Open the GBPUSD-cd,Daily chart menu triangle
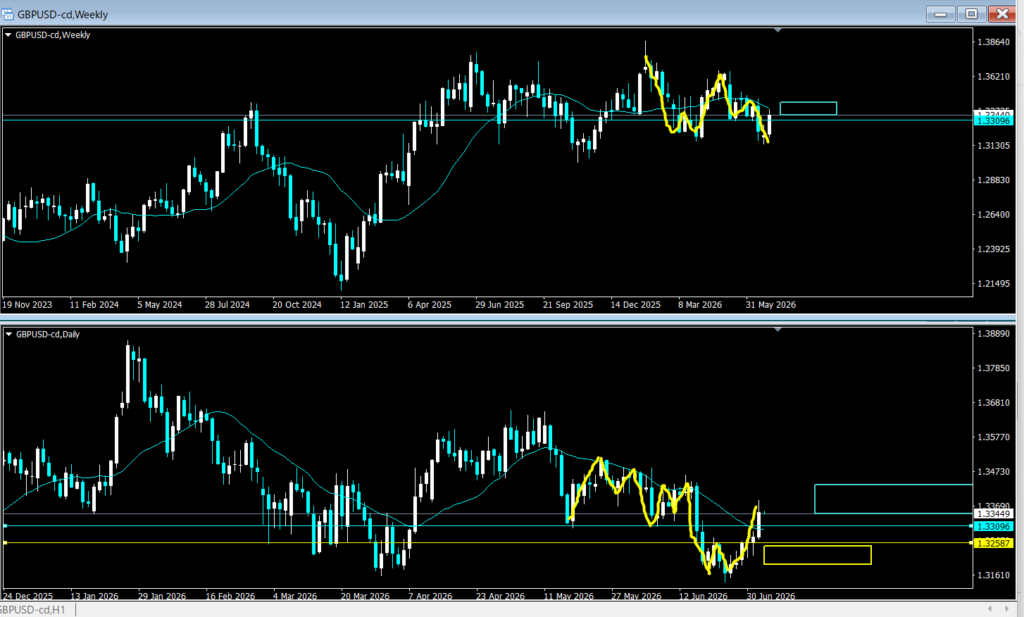Viewport: 1024px width, 617px height. click(x=8, y=334)
